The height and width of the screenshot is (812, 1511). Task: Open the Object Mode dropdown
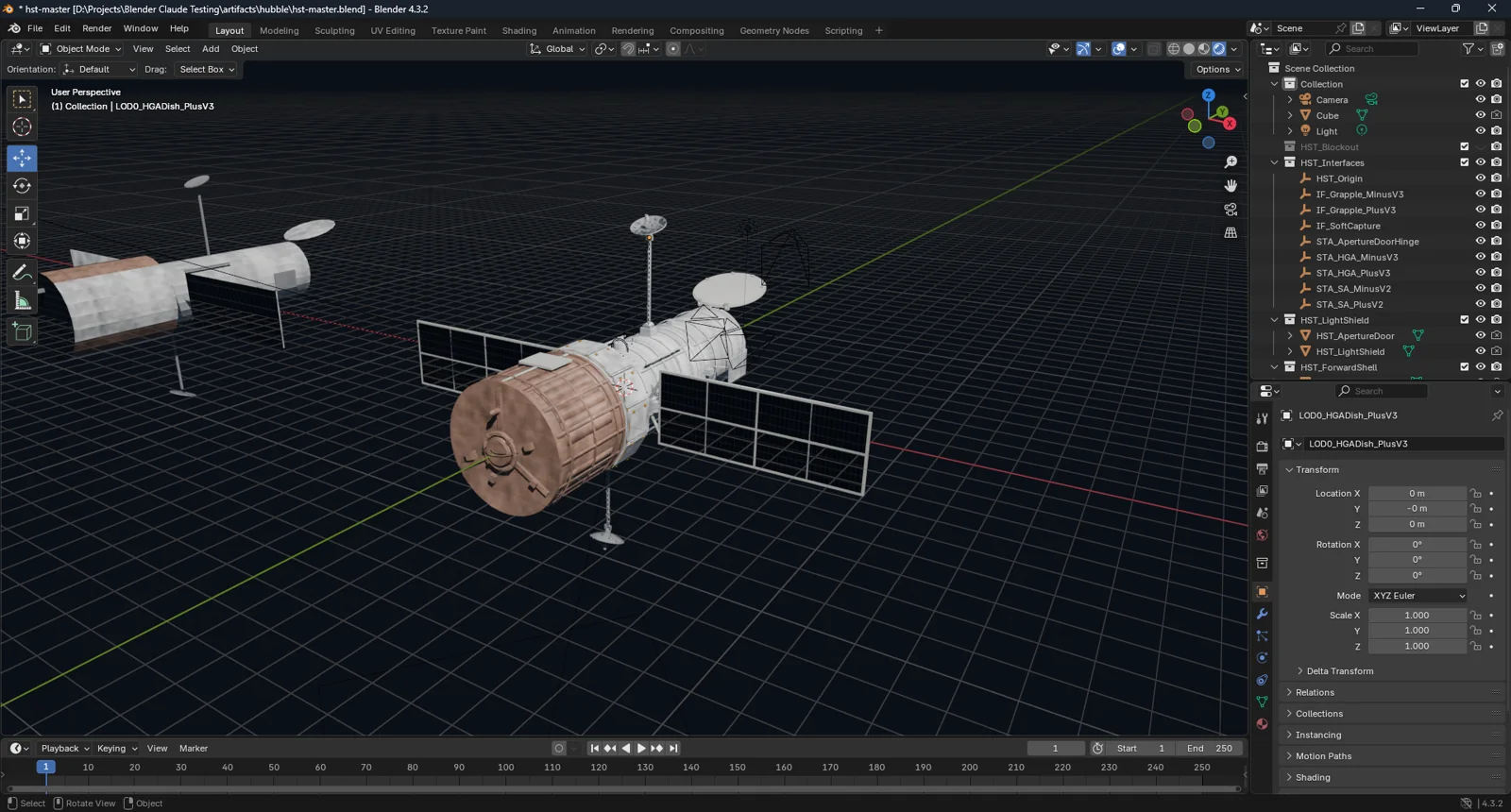pos(81,49)
